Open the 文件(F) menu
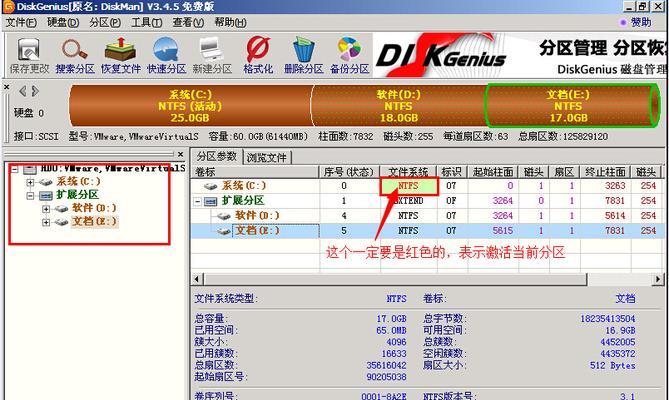The height and width of the screenshot is (400, 669). [x=21, y=23]
